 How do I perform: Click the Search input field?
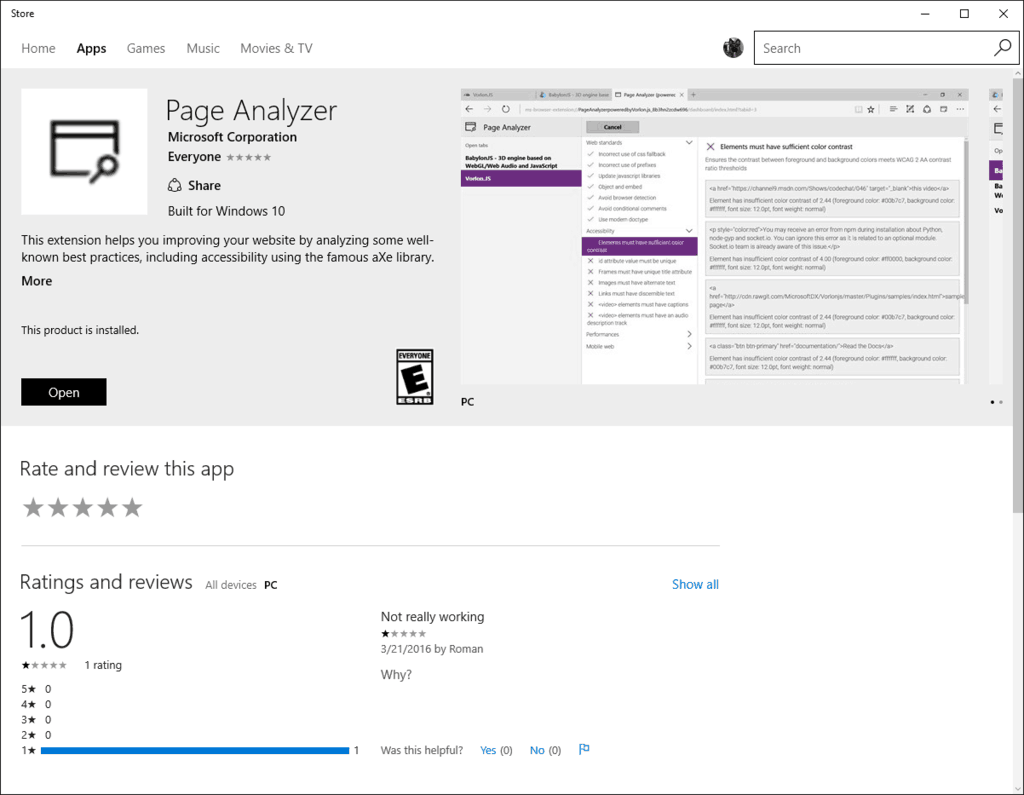(874, 48)
